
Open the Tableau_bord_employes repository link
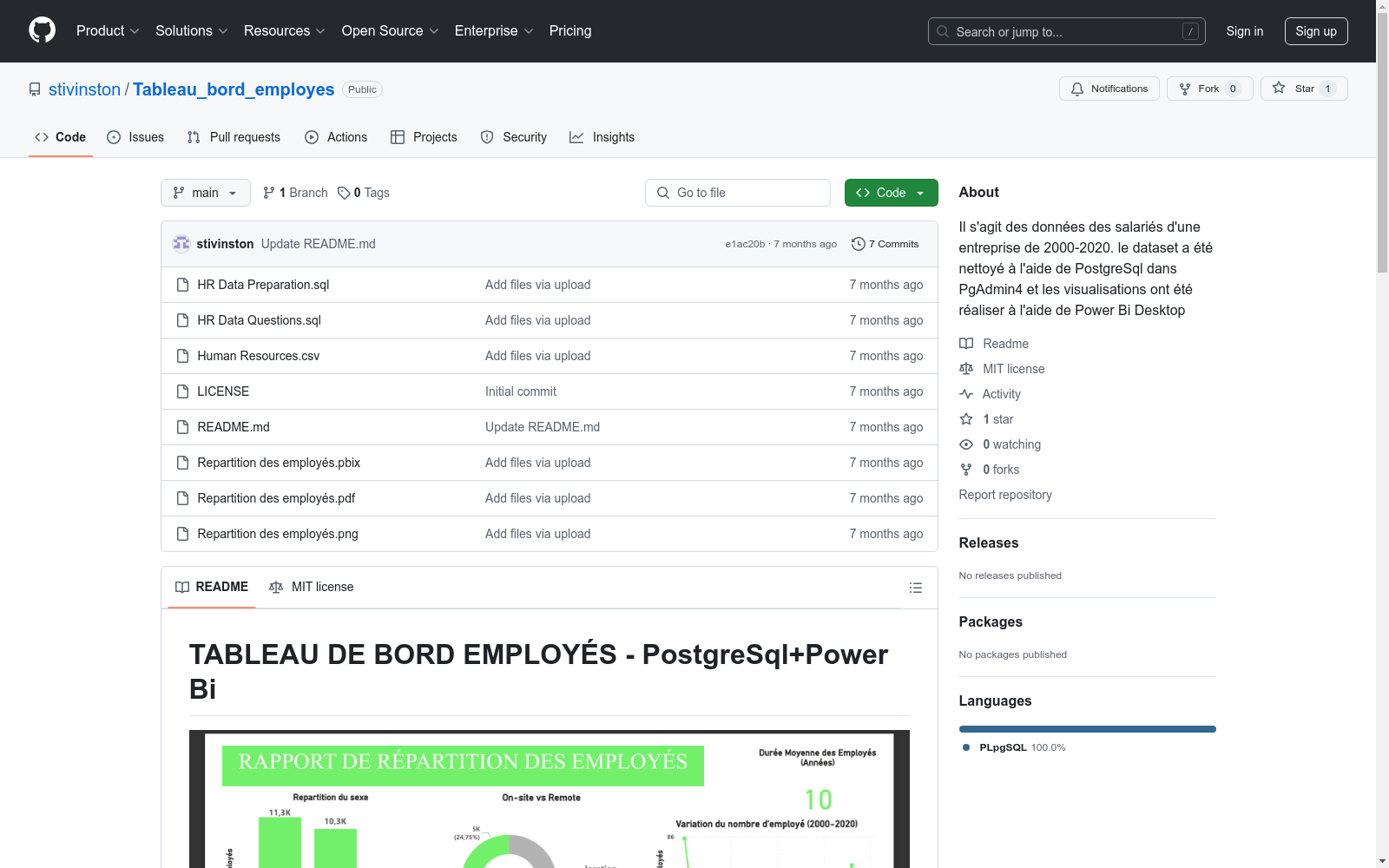click(x=234, y=89)
